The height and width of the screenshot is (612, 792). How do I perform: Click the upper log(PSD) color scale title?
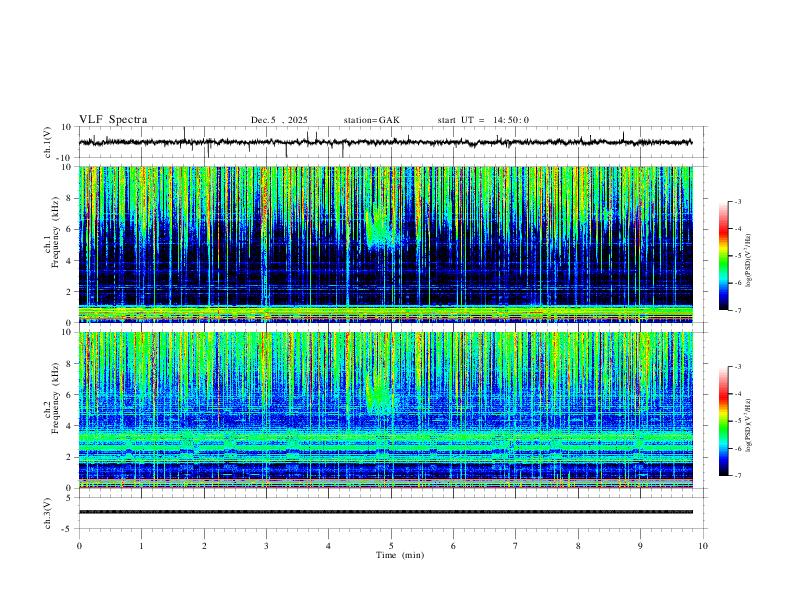click(x=749, y=260)
